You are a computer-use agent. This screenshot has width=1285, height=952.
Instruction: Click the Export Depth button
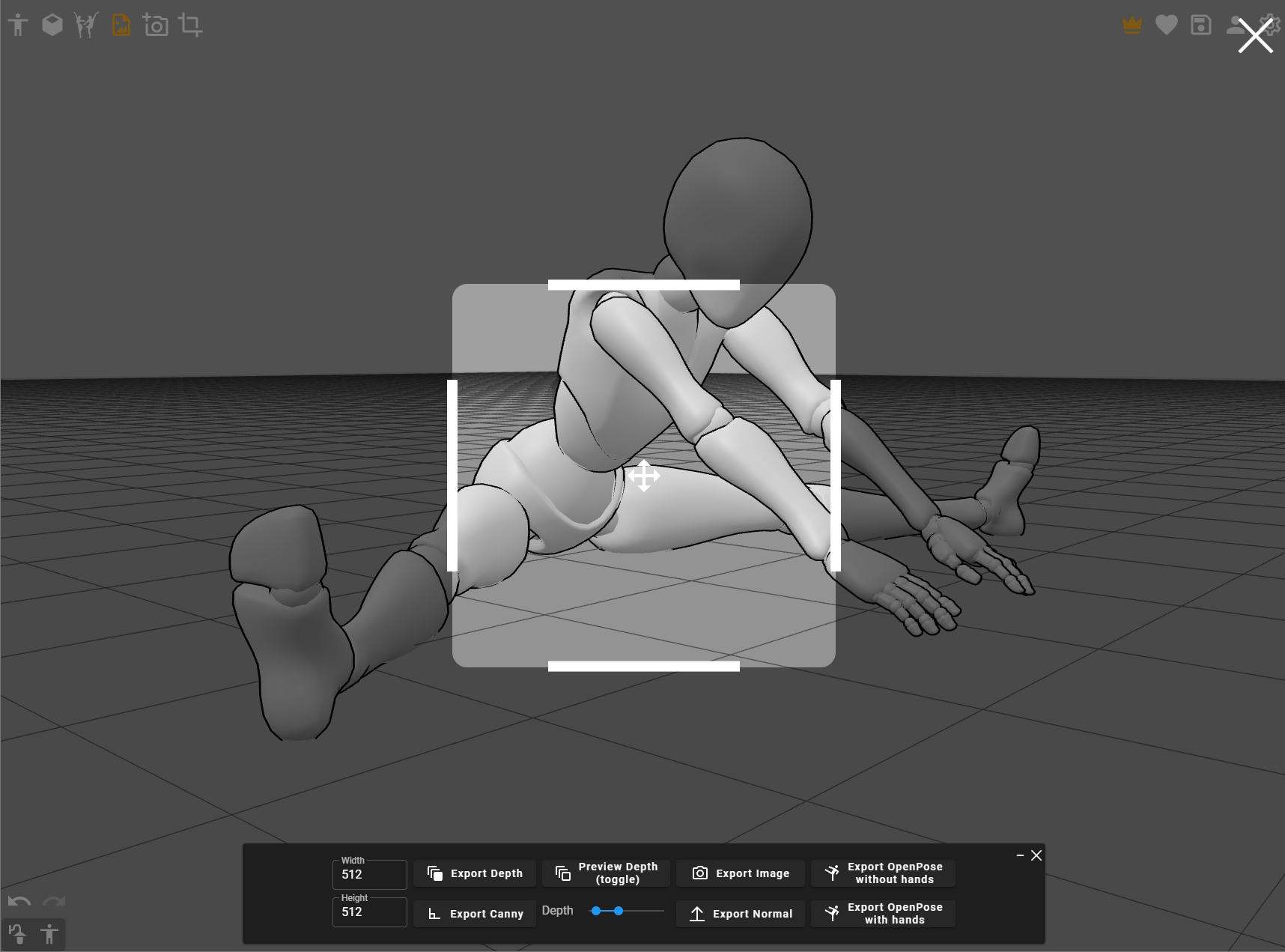tap(475, 873)
